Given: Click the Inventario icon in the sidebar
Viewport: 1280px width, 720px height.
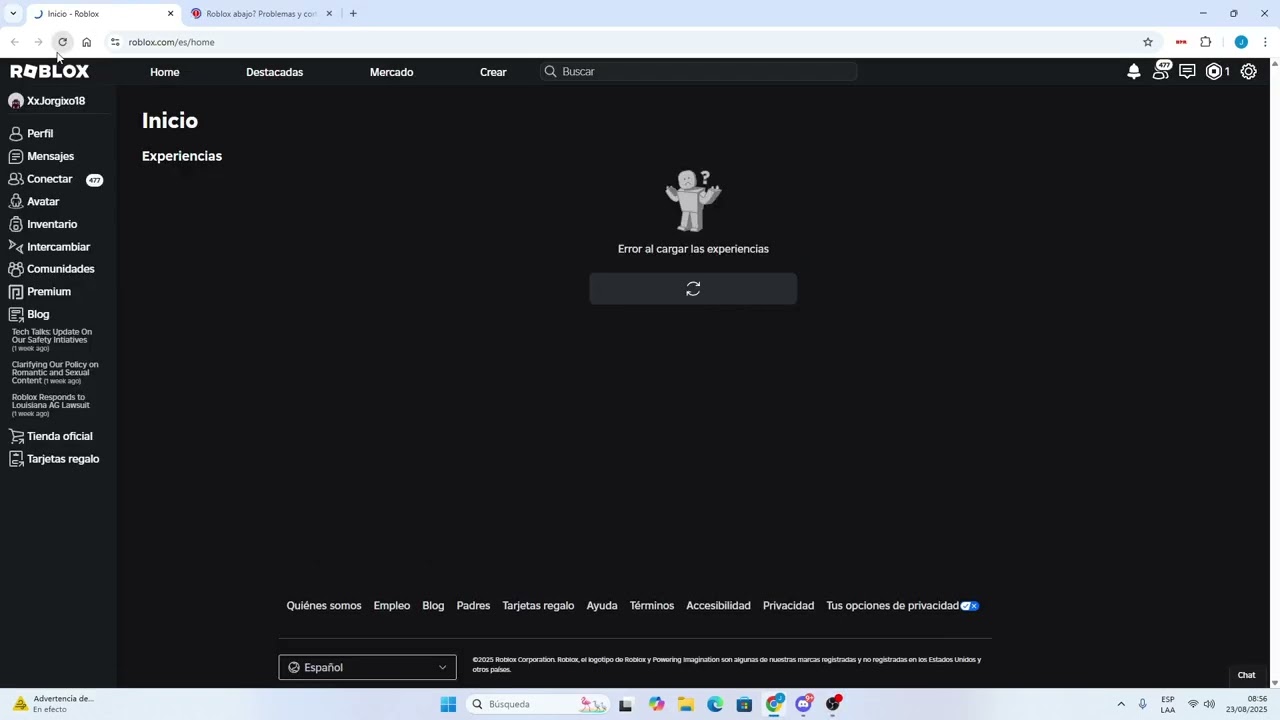Looking at the screenshot, I should 16,224.
